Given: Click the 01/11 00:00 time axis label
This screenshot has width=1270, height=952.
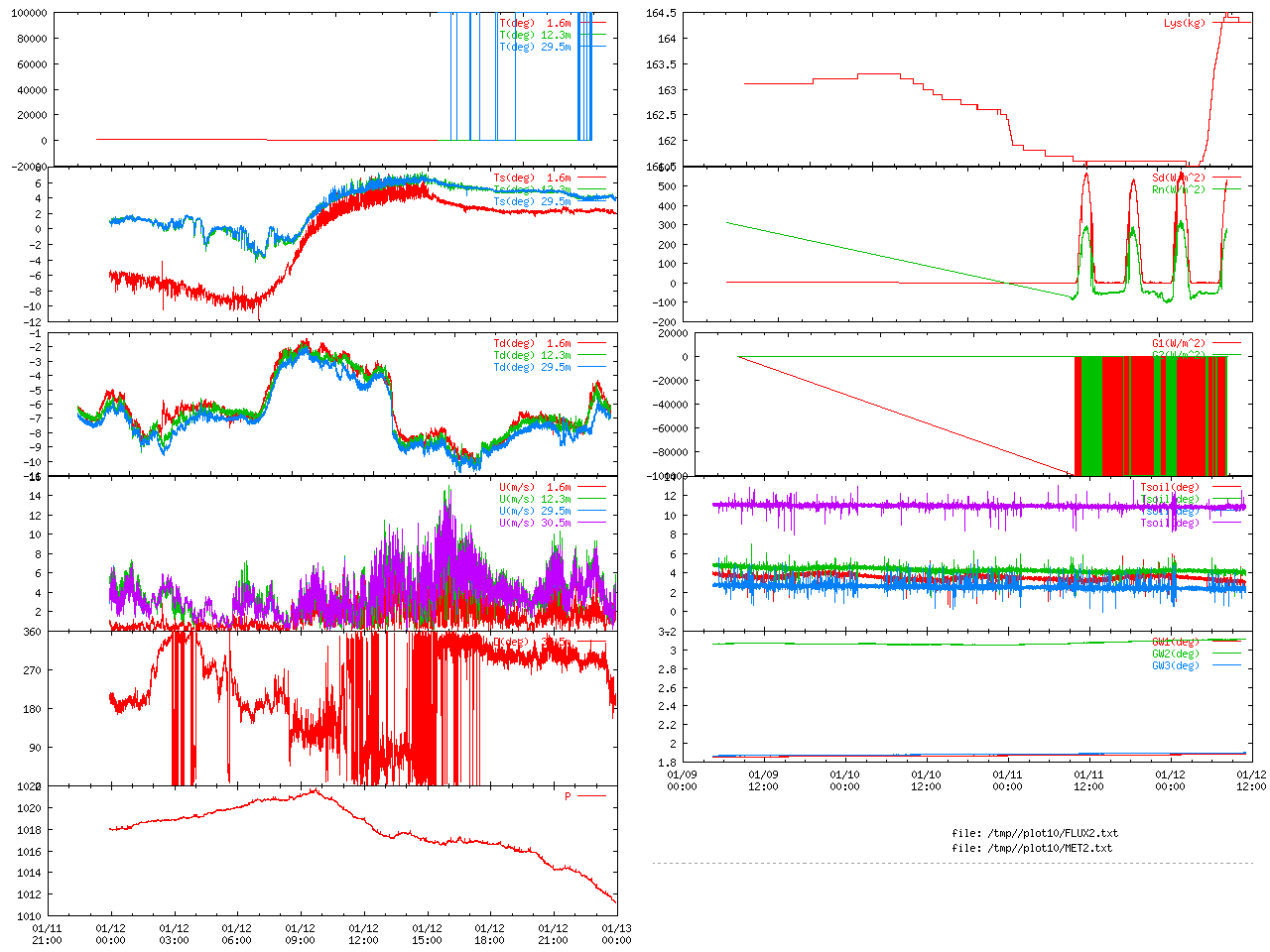Looking at the screenshot, I should [x=1007, y=780].
